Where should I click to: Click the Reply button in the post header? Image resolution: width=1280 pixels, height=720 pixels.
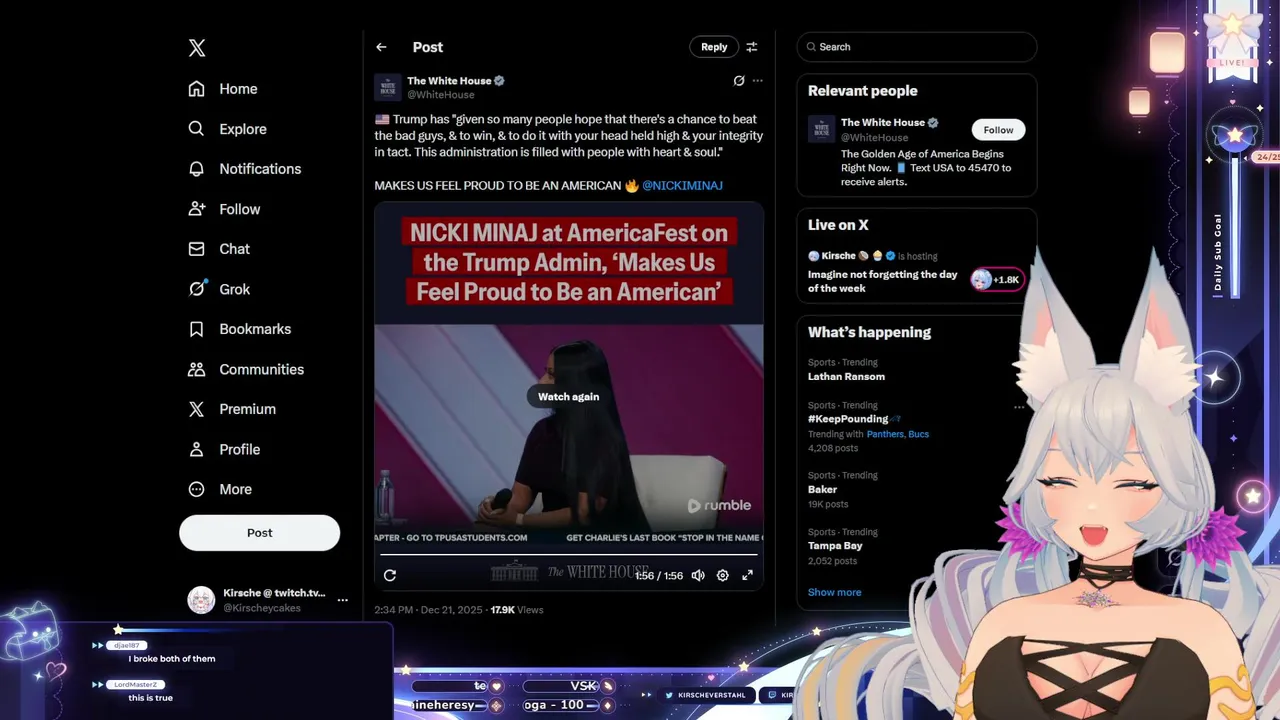(714, 47)
